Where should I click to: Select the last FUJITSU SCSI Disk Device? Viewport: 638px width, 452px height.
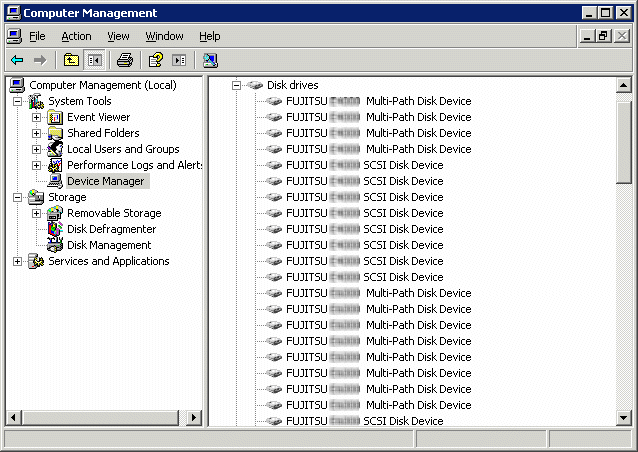click(364, 421)
